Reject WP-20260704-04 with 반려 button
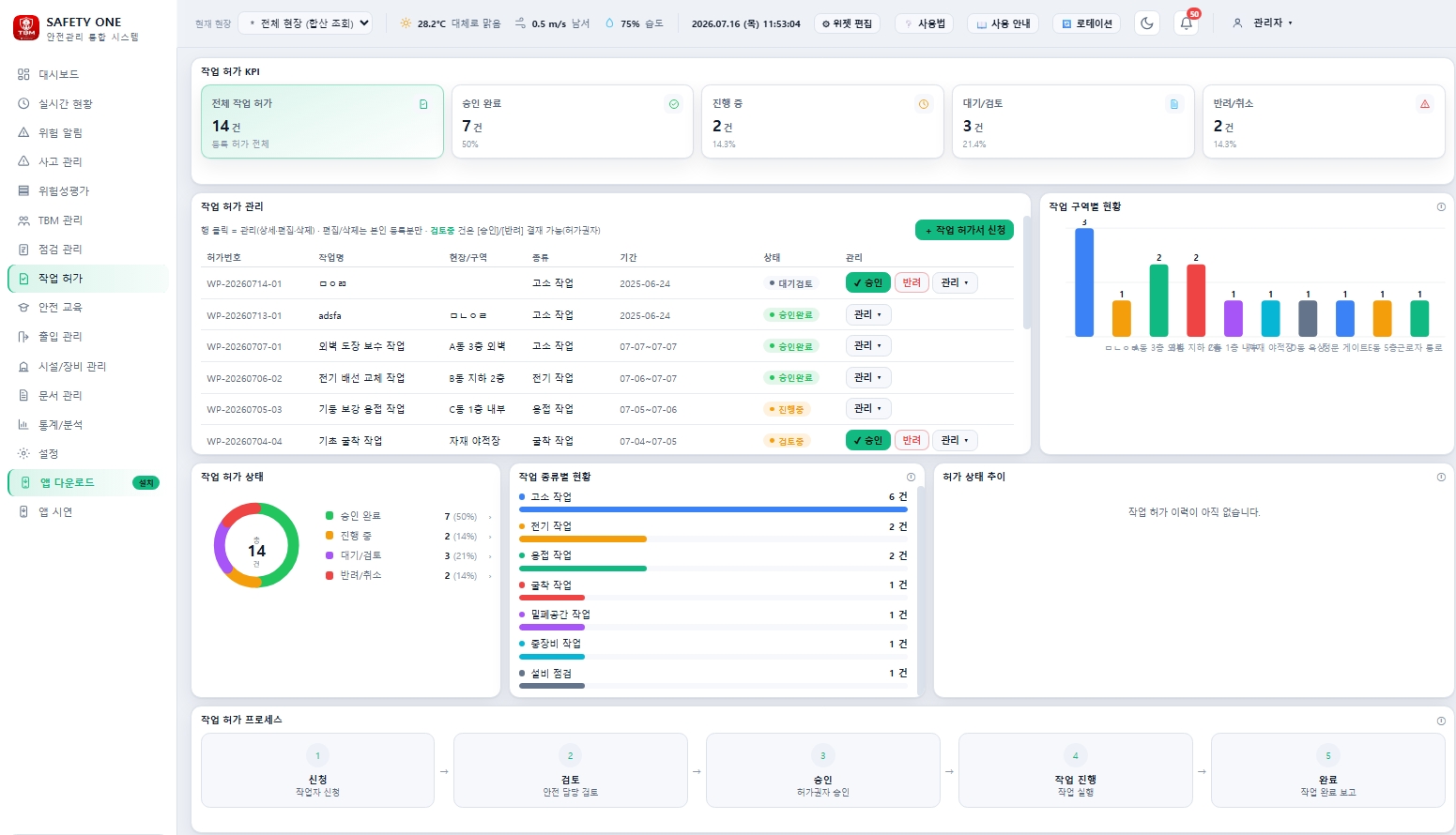This screenshot has width=1456, height=835. pyautogui.click(x=912, y=440)
